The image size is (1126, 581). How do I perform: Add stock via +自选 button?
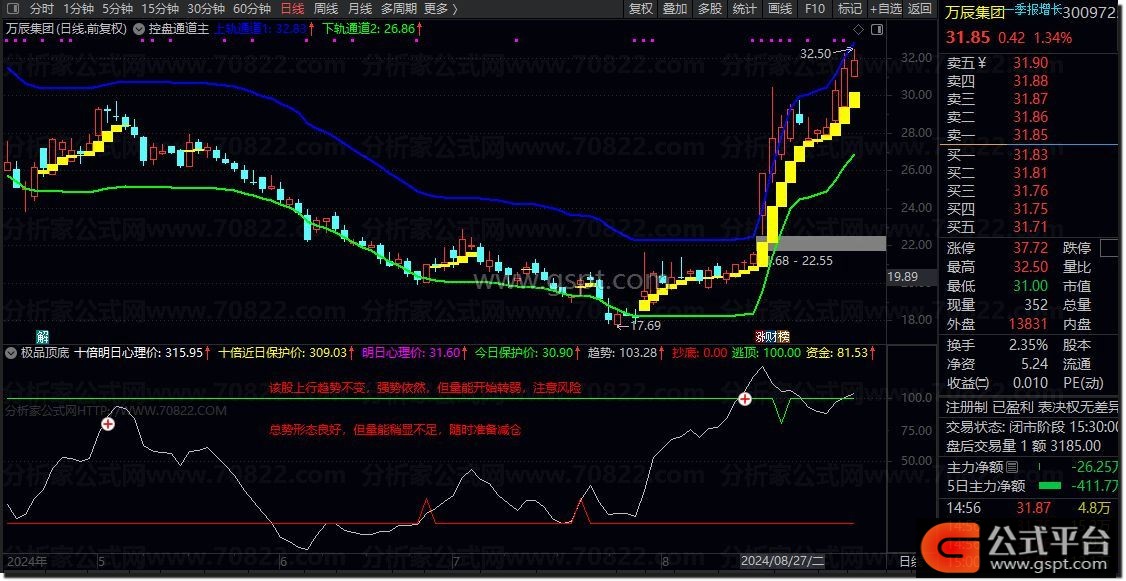click(885, 9)
